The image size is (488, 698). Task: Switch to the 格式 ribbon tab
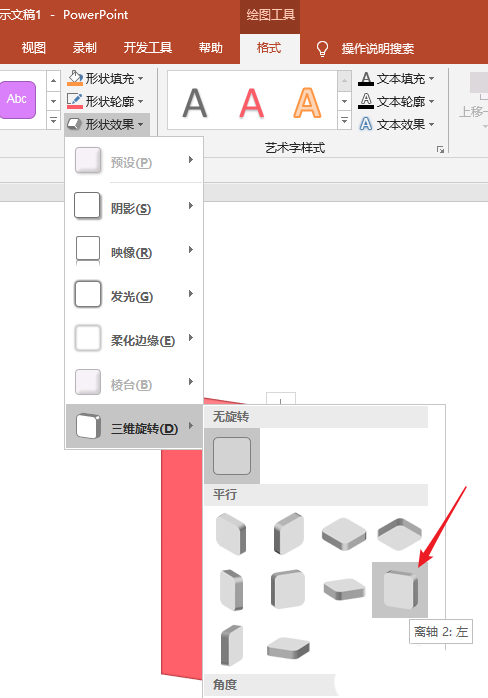[x=269, y=48]
